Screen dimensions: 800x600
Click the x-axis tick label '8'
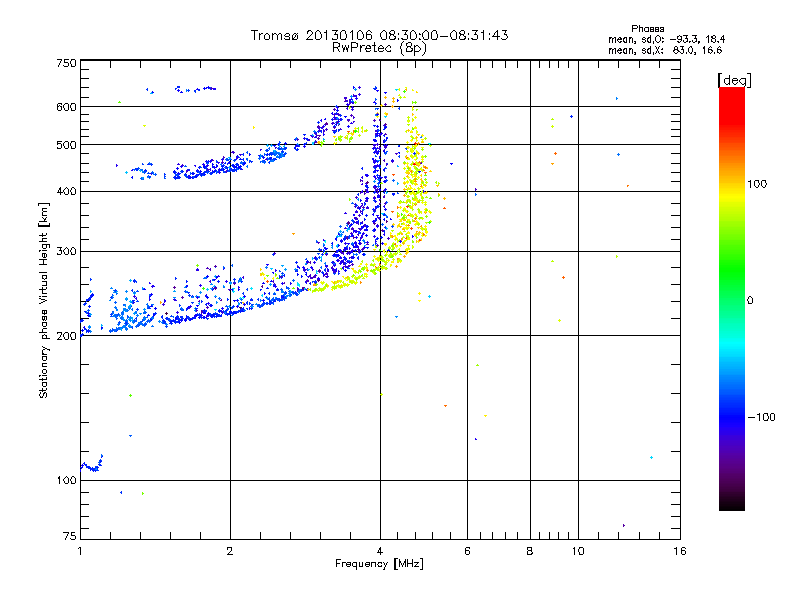pos(530,551)
